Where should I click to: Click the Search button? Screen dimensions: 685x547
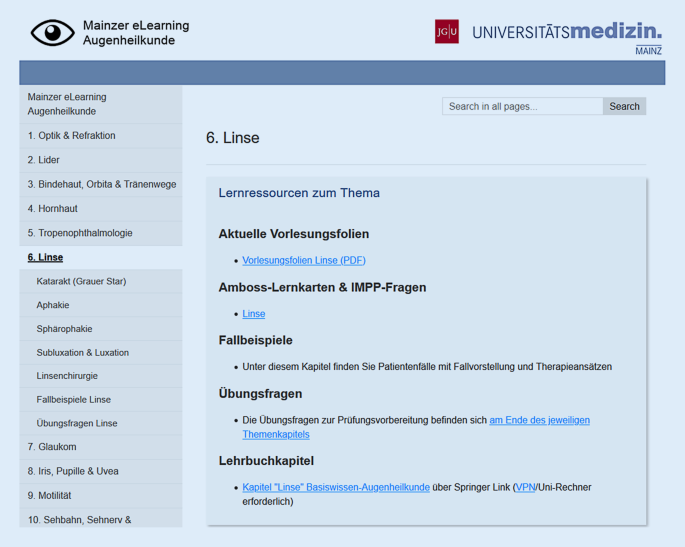coord(624,106)
